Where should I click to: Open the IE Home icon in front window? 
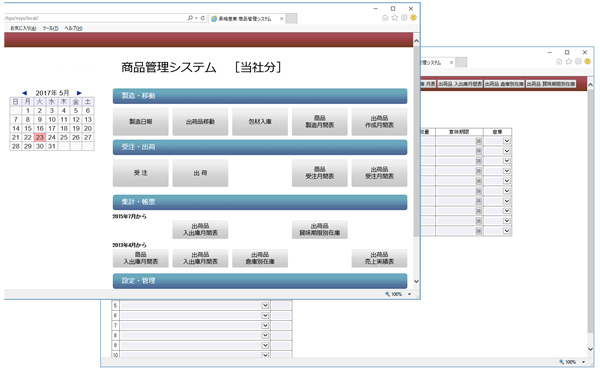point(385,18)
